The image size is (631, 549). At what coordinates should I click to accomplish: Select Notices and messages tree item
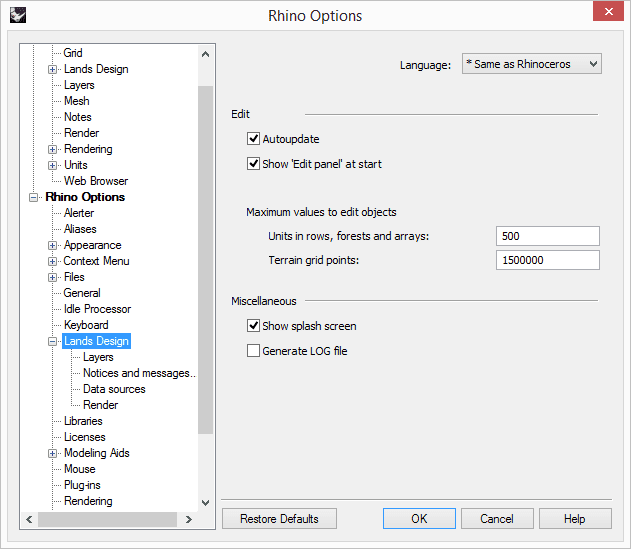(138, 373)
